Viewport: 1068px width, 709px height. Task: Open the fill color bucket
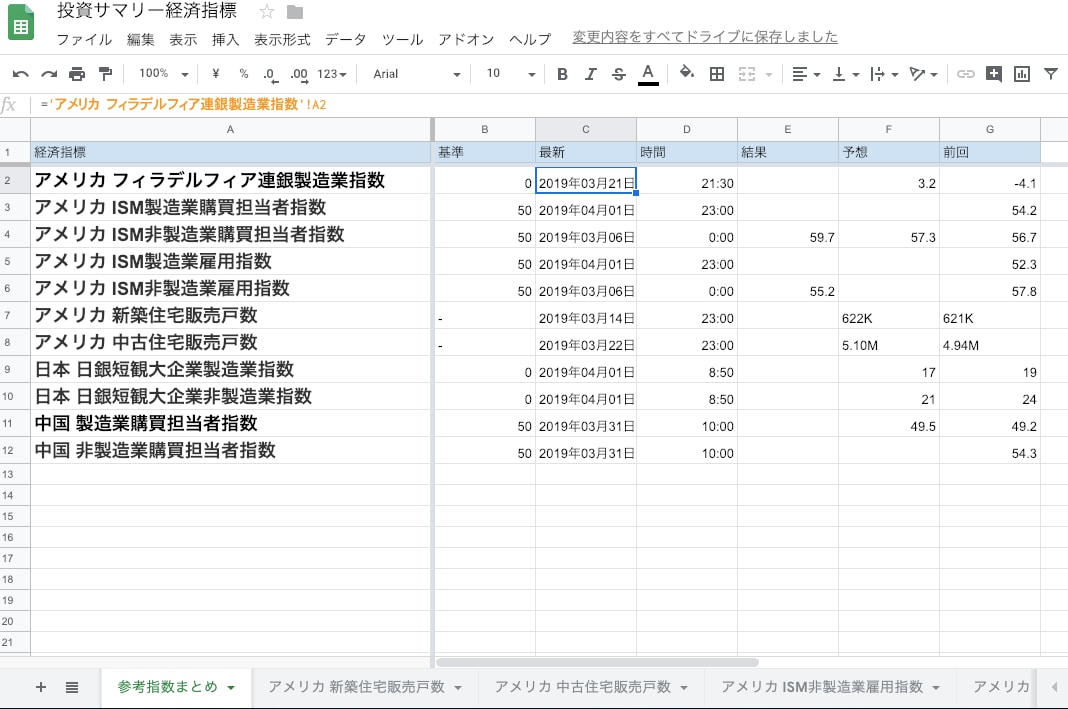(687, 72)
